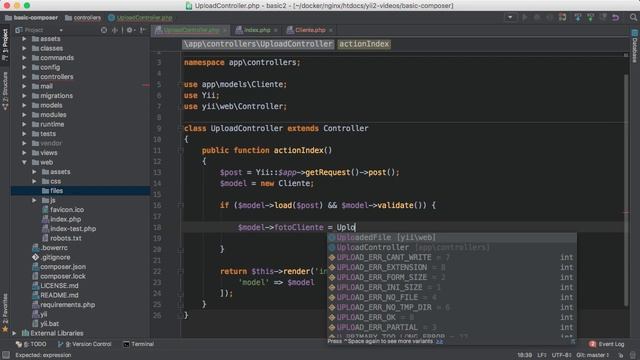This screenshot has width=640, height=360.
Task: Expand External Libraries node
Action: [14, 333]
